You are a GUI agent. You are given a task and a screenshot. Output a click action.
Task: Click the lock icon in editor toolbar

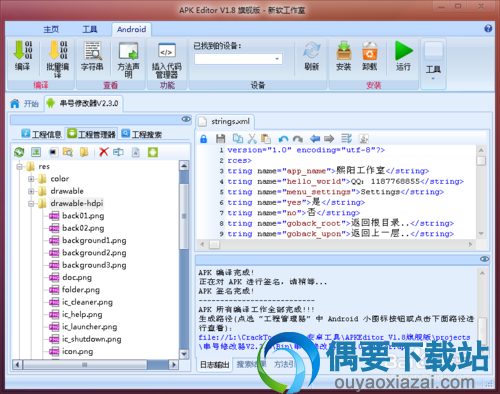click(x=204, y=138)
